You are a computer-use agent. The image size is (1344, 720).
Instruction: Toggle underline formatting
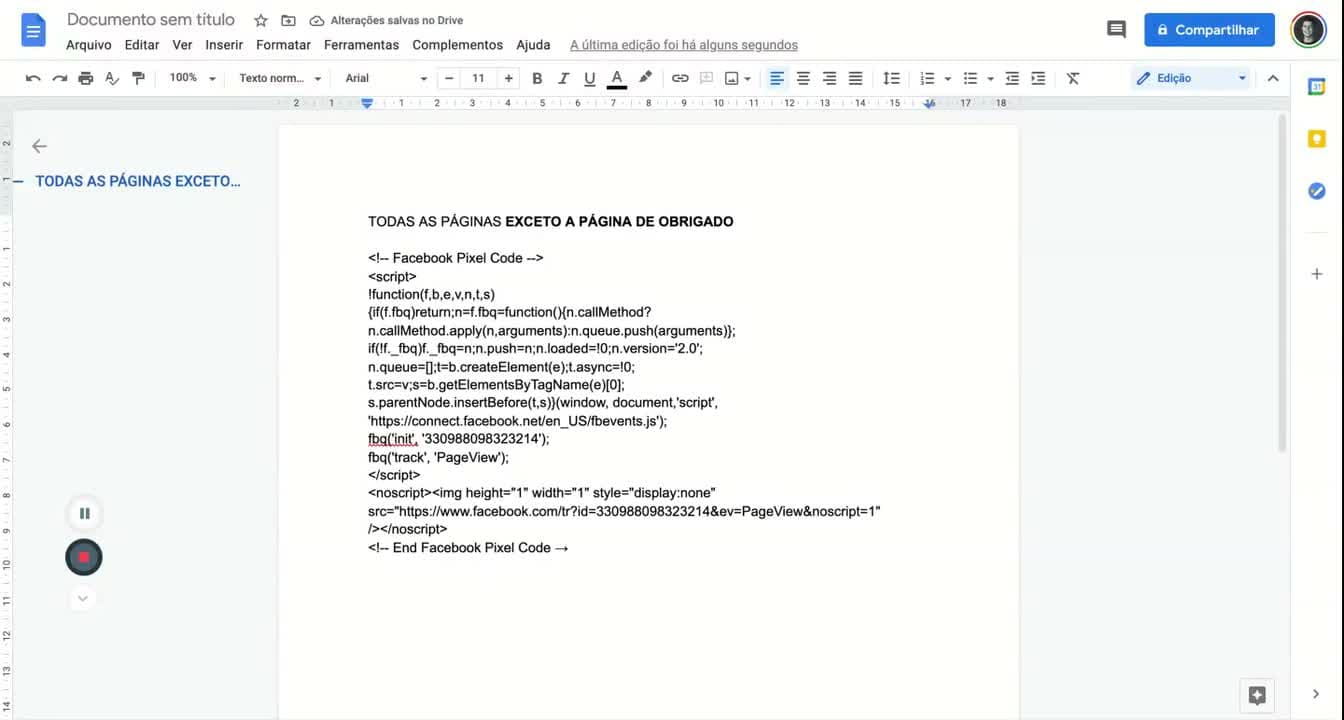click(x=590, y=78)
